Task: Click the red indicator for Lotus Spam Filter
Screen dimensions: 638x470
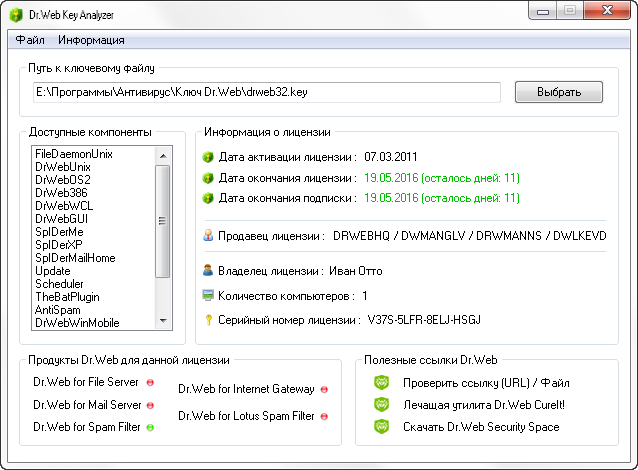Action: pos(324,416)
